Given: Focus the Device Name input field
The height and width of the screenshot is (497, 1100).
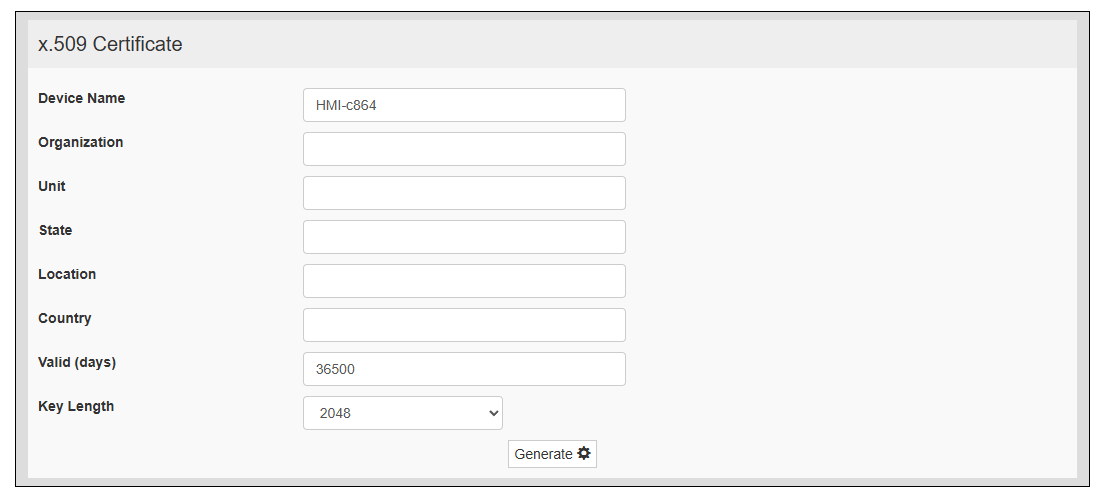Looking at the screenshot, I should click(x=464, y=105).
